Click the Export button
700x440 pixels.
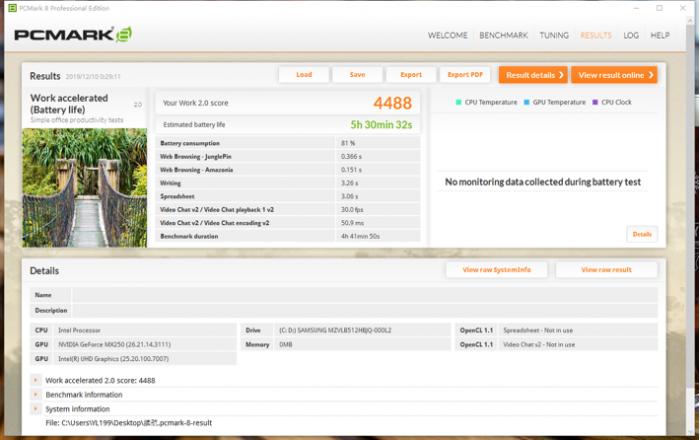[x=411, y=75]
